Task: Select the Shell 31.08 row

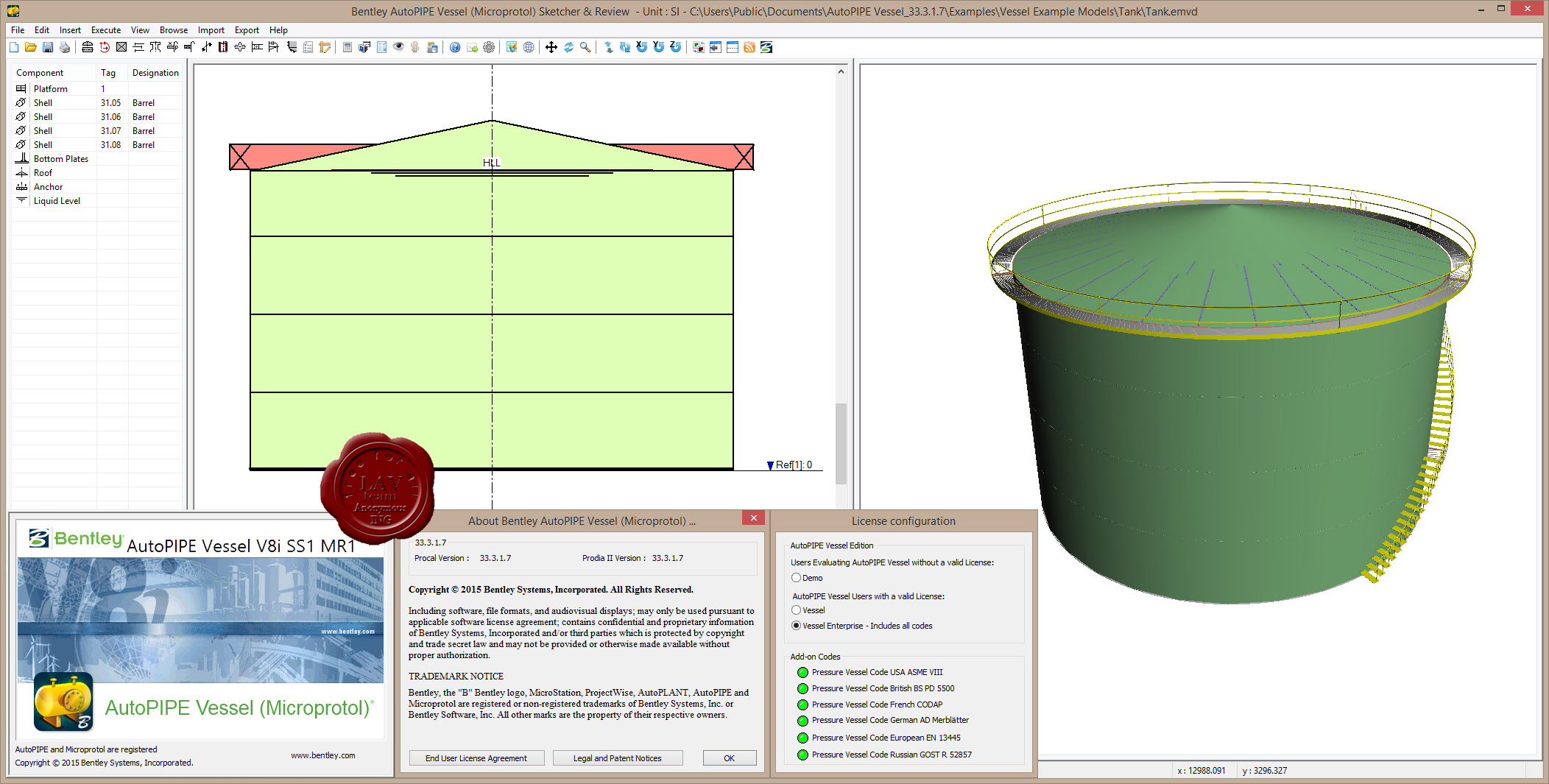Action: 97,145
